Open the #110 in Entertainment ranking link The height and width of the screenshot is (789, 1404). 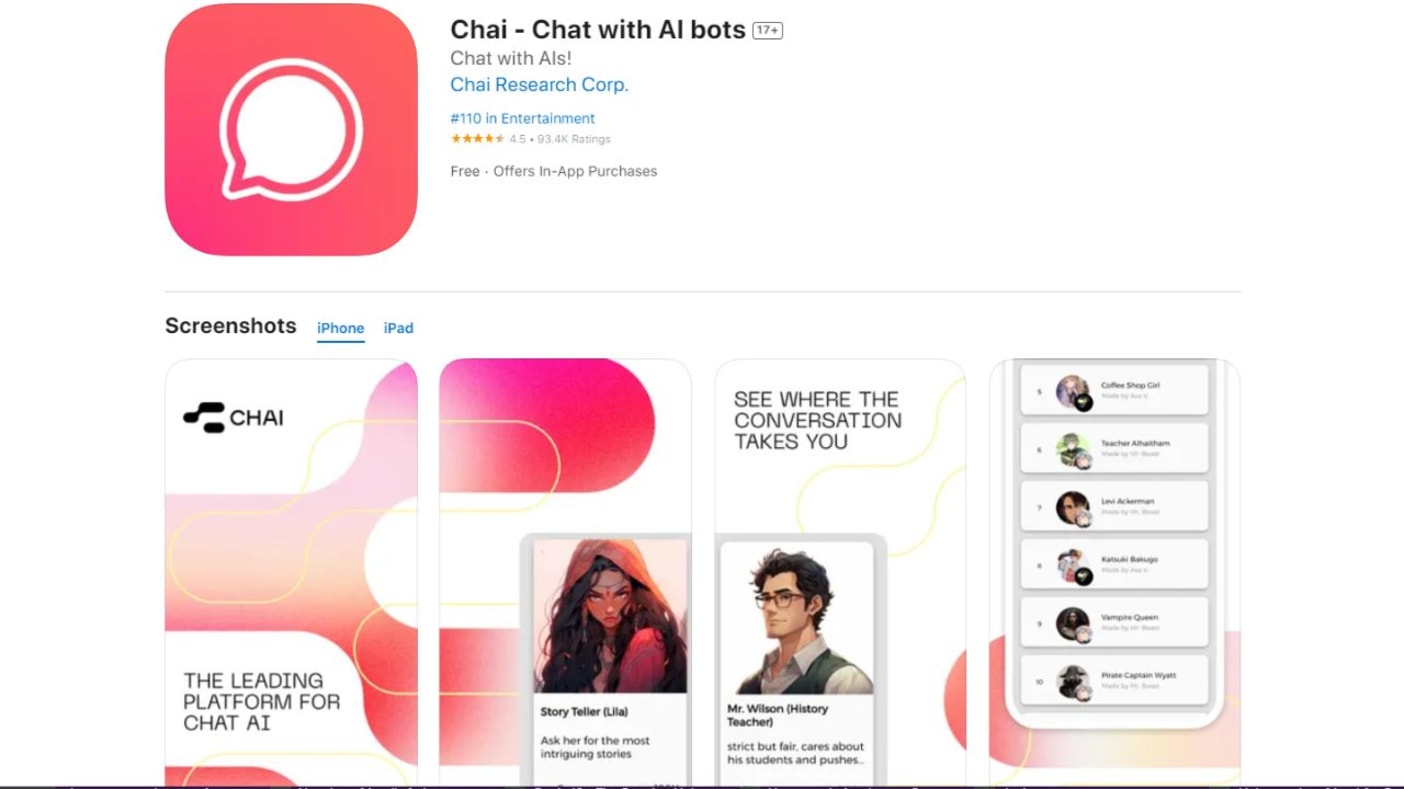point(523,118)
